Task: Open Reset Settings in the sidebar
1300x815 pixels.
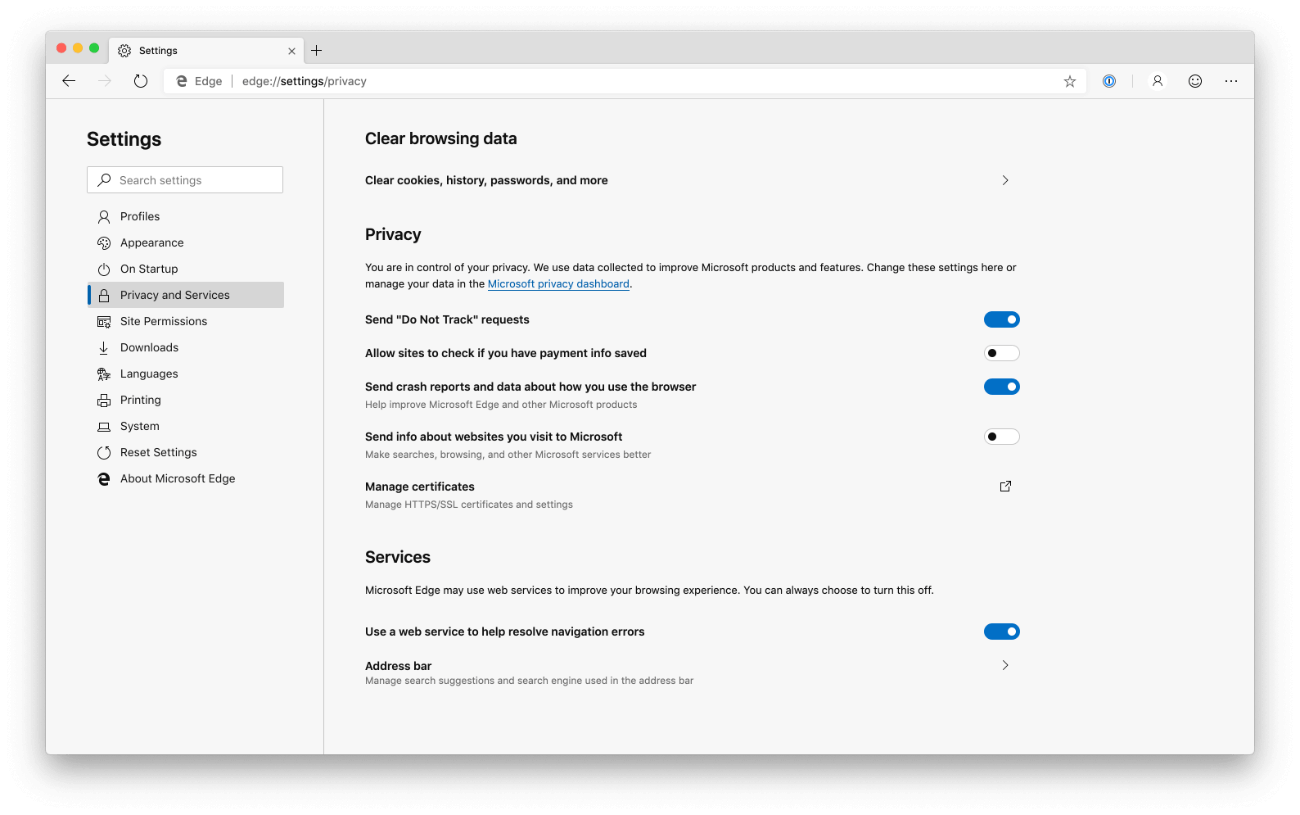Action: (157, 452)
